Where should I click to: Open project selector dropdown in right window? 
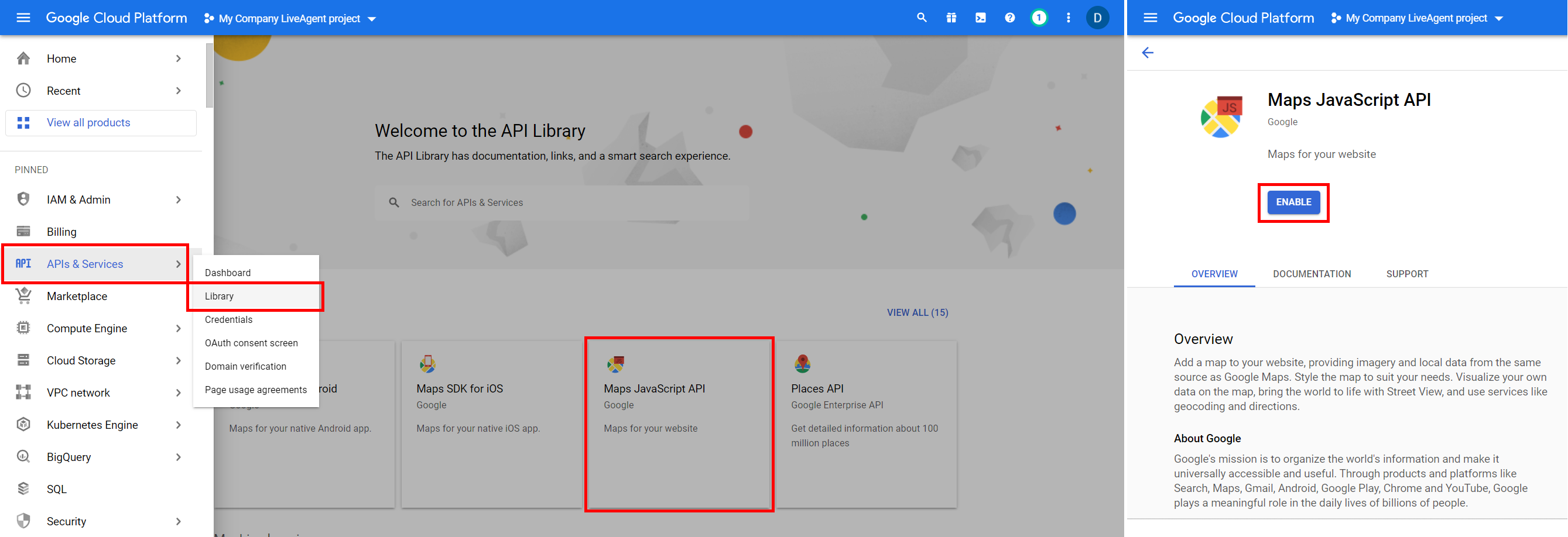coord(1417,18)
